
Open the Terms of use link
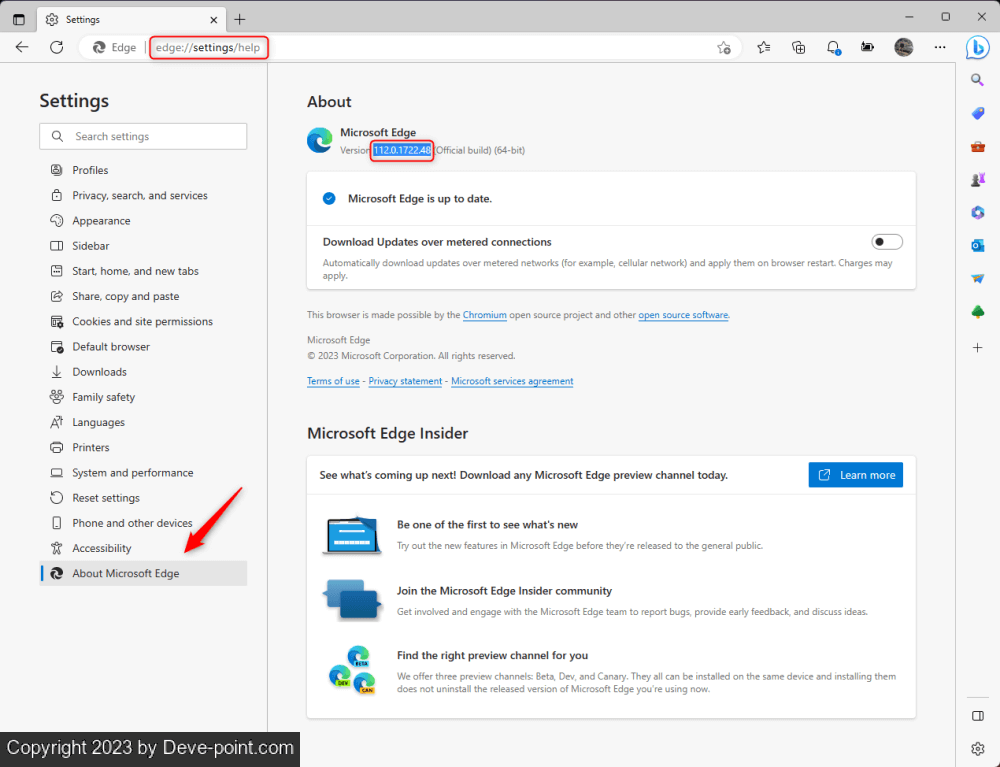click(x=333, y=381)
